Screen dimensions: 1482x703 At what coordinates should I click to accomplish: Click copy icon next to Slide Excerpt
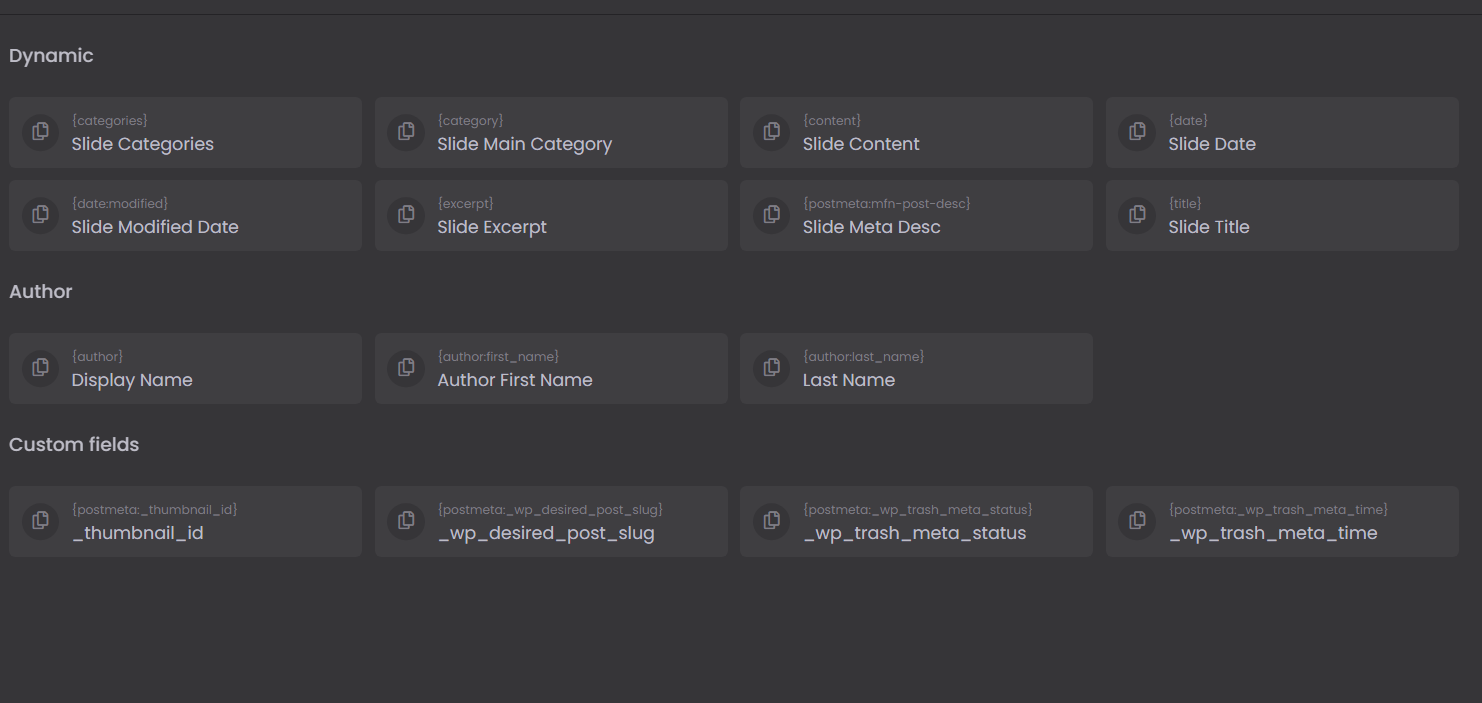pos(406,215)
